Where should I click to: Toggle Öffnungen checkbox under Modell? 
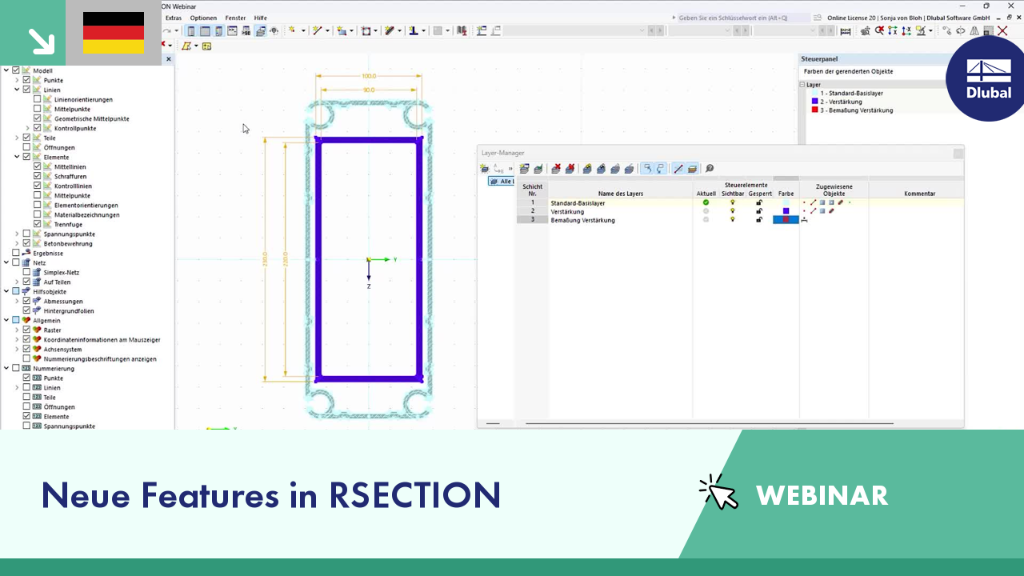coord(27,147)
